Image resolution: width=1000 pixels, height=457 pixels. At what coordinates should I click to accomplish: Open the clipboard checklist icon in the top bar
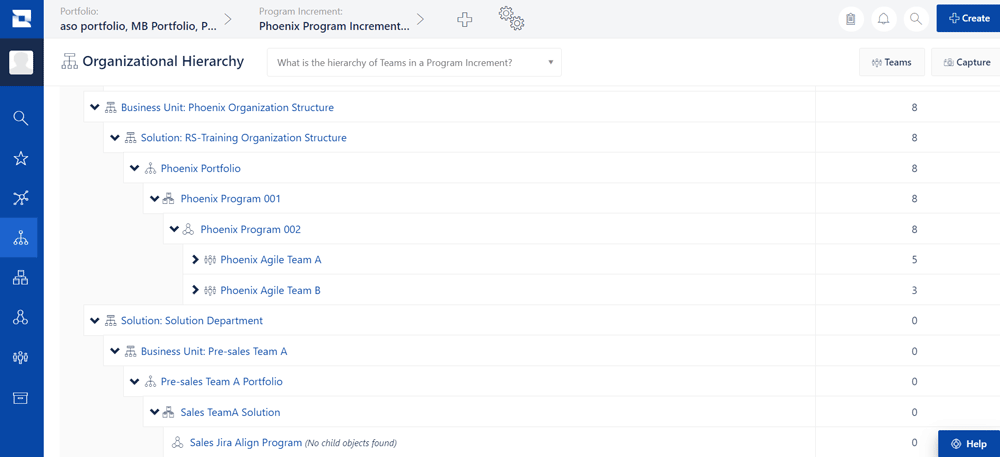coord(850,18)
